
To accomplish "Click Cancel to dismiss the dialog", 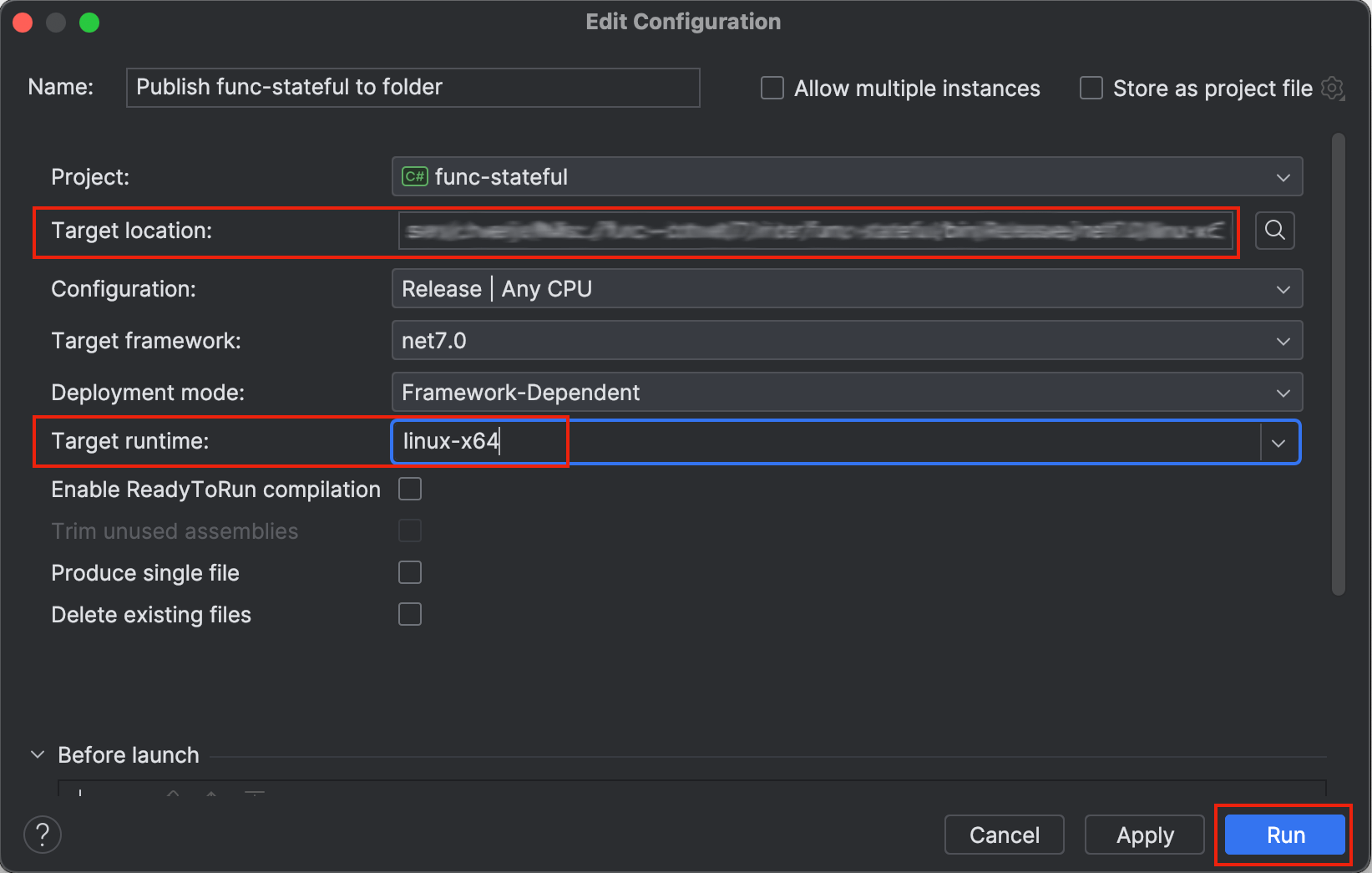I will point(1004,835).
